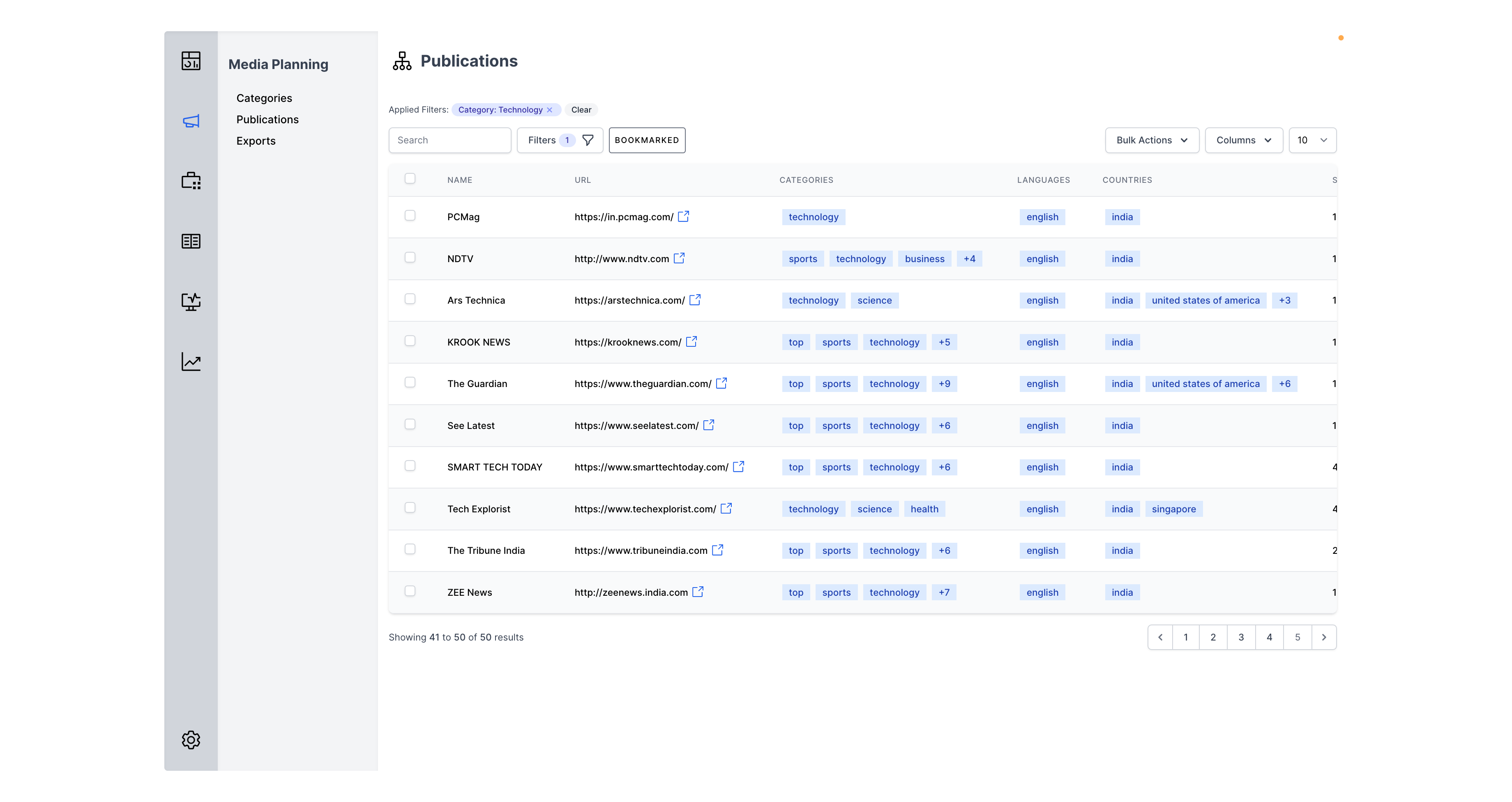Open The Guardian external link icon
This screenshot has height=802, width=1512.
pyautogui.click(x=721, y=383)
